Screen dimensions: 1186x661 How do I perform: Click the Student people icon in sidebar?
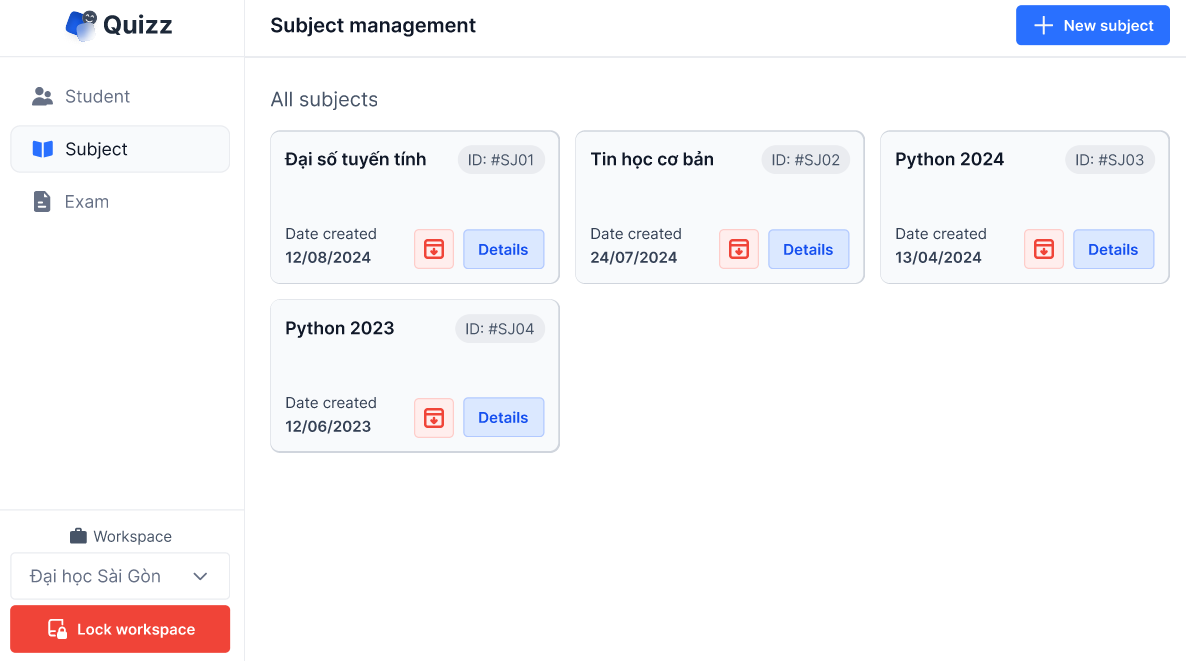click(42, 97)
